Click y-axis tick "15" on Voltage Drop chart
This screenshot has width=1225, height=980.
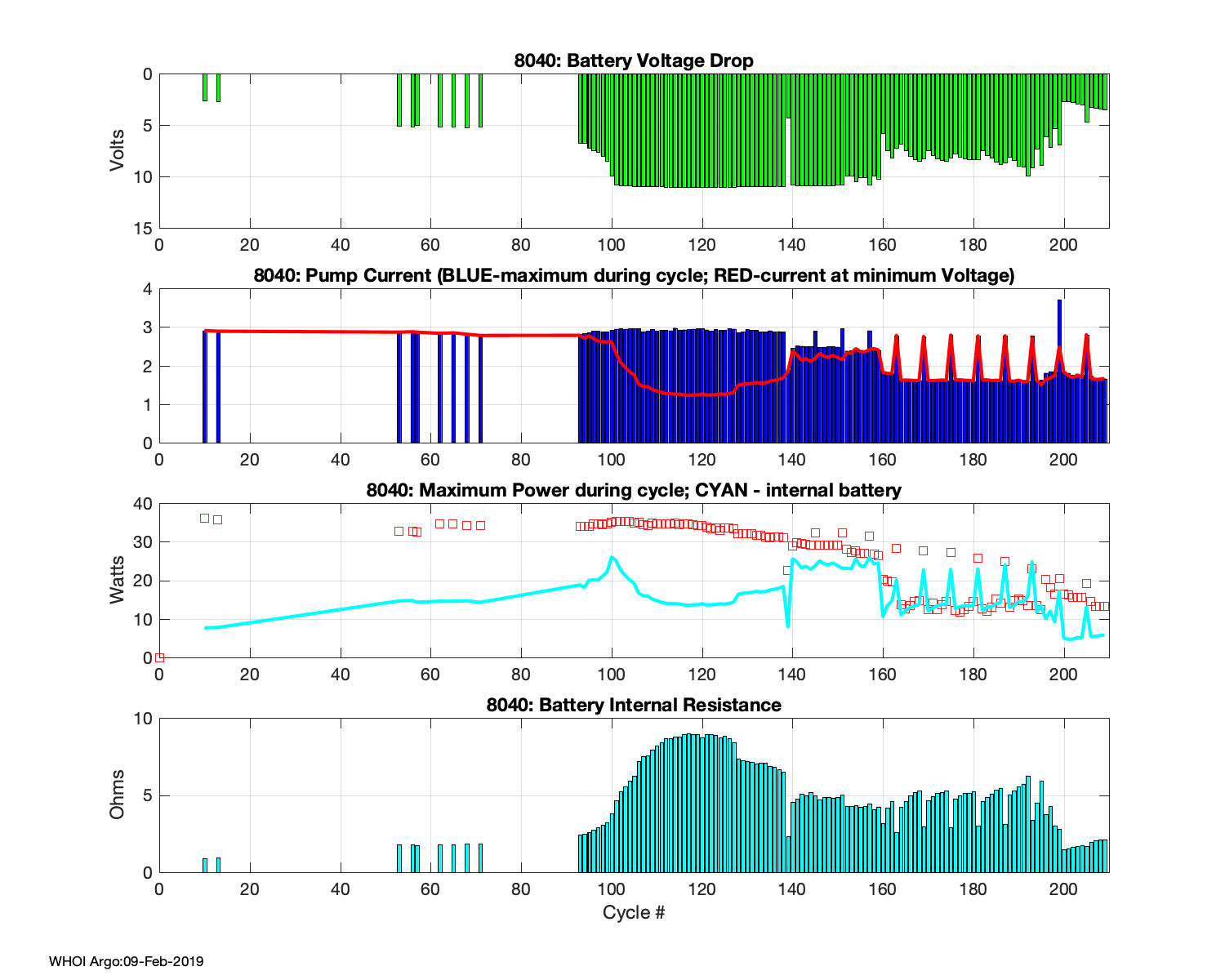click(145, 228)
